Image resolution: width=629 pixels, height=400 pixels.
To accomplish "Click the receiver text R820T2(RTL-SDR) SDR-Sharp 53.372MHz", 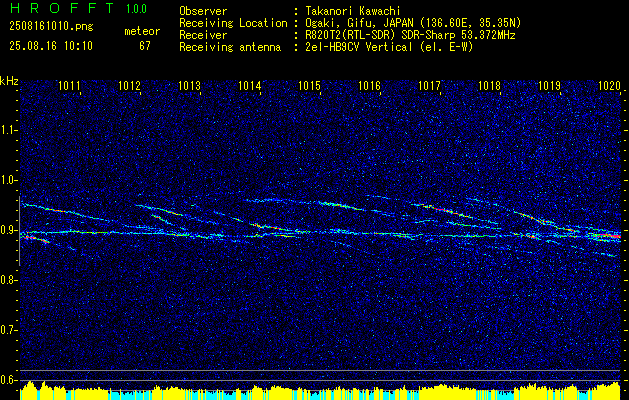I will (411, 35).
